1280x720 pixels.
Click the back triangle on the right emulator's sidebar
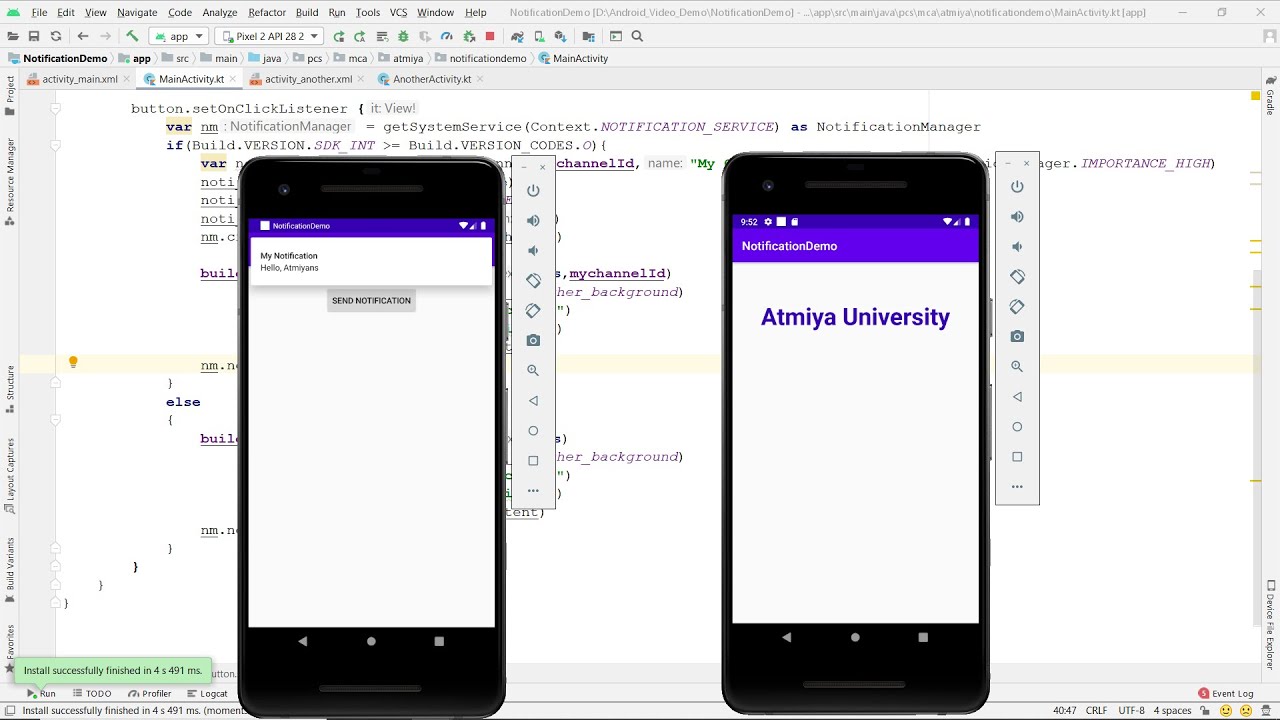coord(1017,396)
